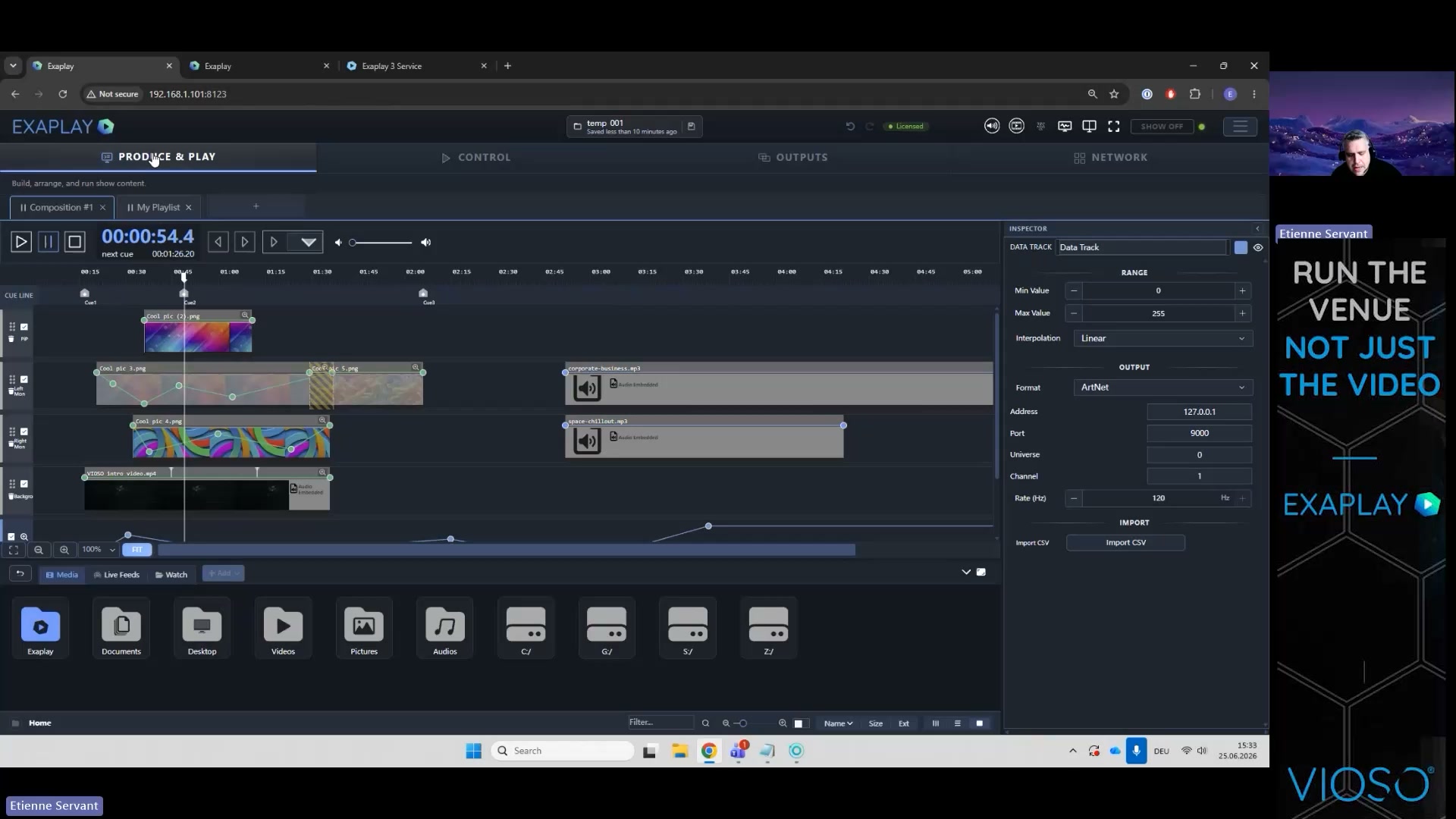Fit timeline to full view icon

point(14,550)
